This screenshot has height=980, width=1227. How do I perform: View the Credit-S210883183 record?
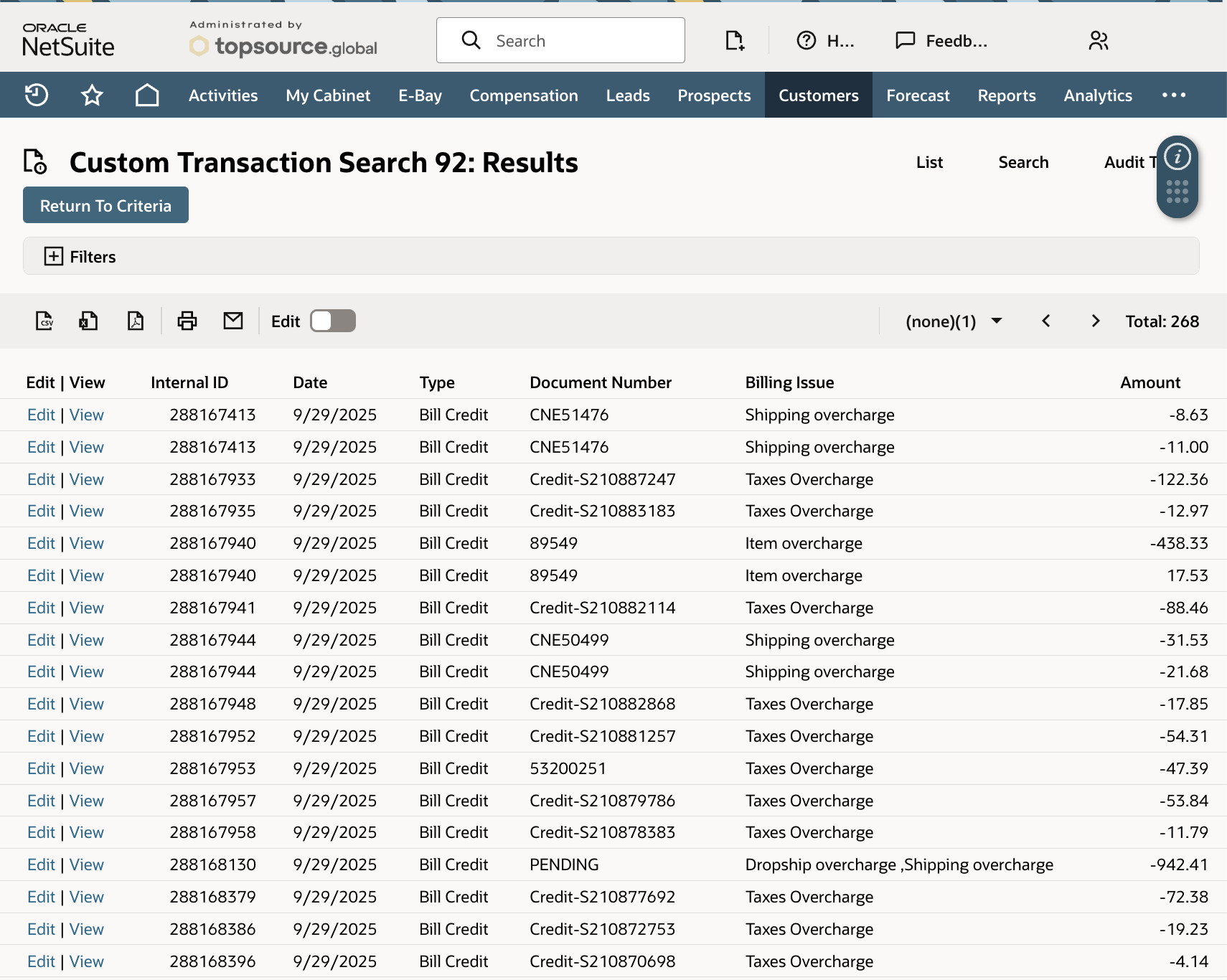click(x=87, y=511)
